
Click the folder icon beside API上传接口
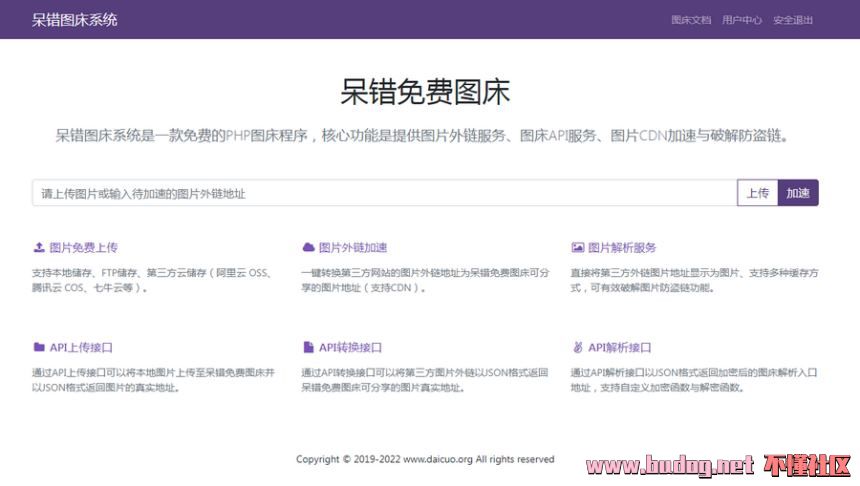[x=39, y=348]
